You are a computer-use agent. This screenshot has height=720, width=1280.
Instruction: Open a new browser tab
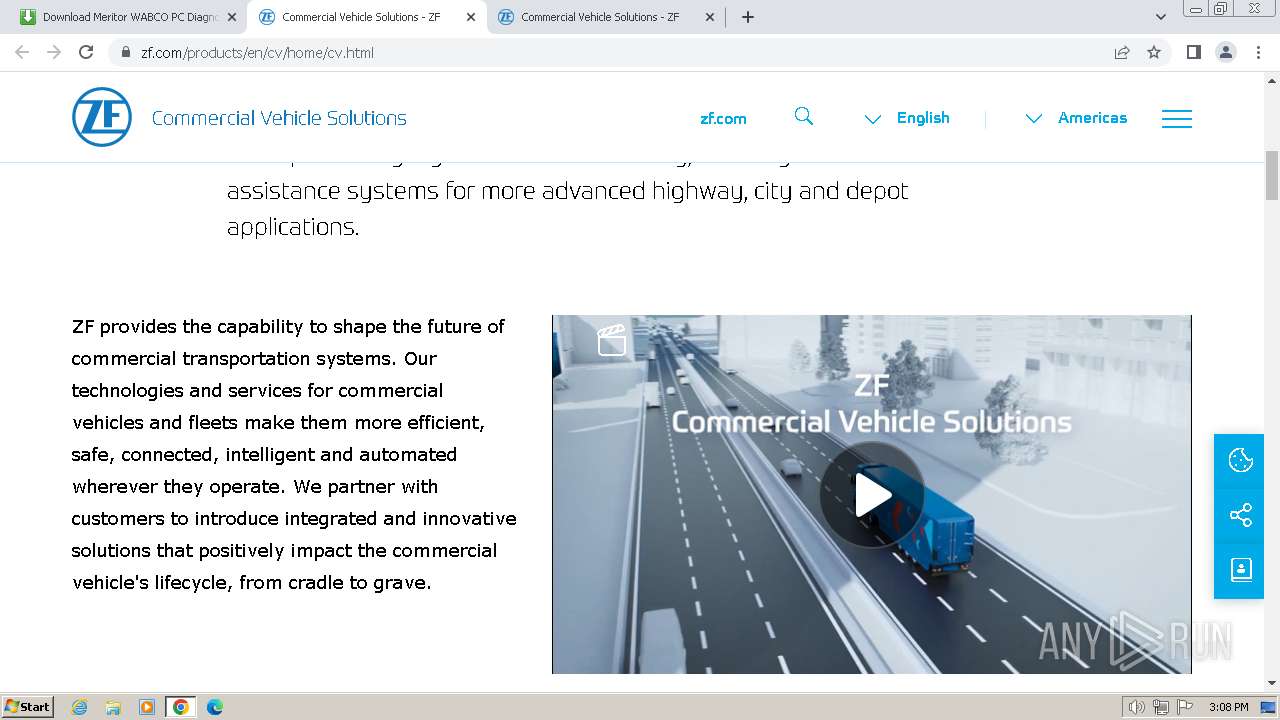pyautogui.click(x=748, y=17)
